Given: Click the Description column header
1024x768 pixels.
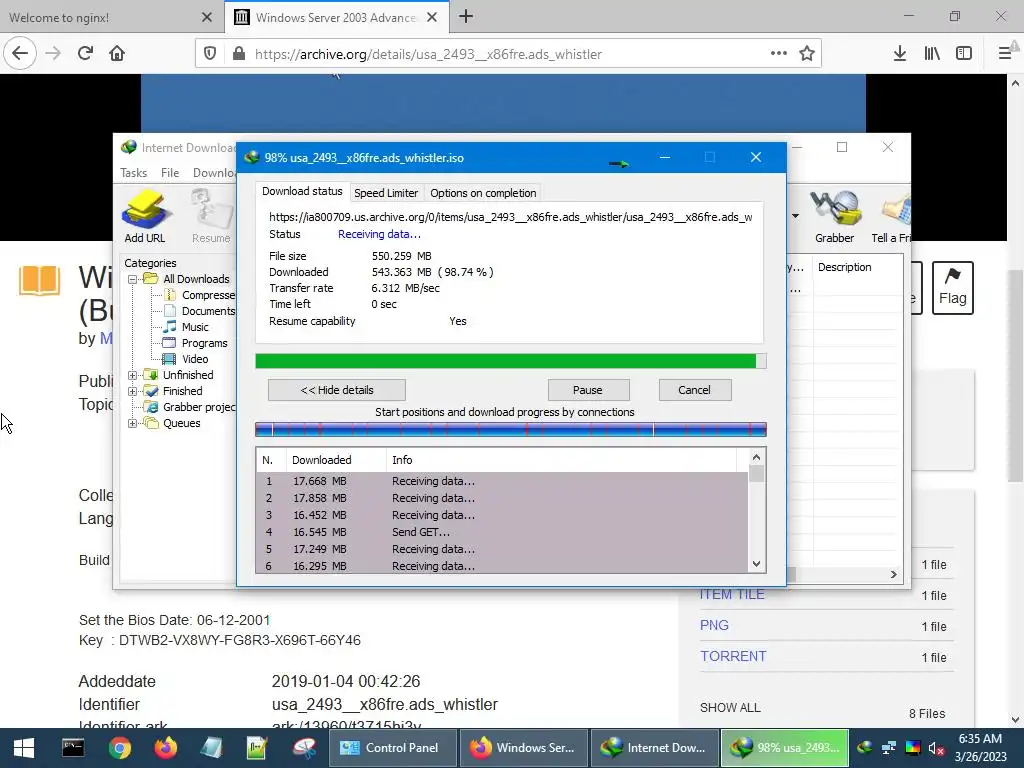Looking at the screenshot, I should (x=857, y=267).
